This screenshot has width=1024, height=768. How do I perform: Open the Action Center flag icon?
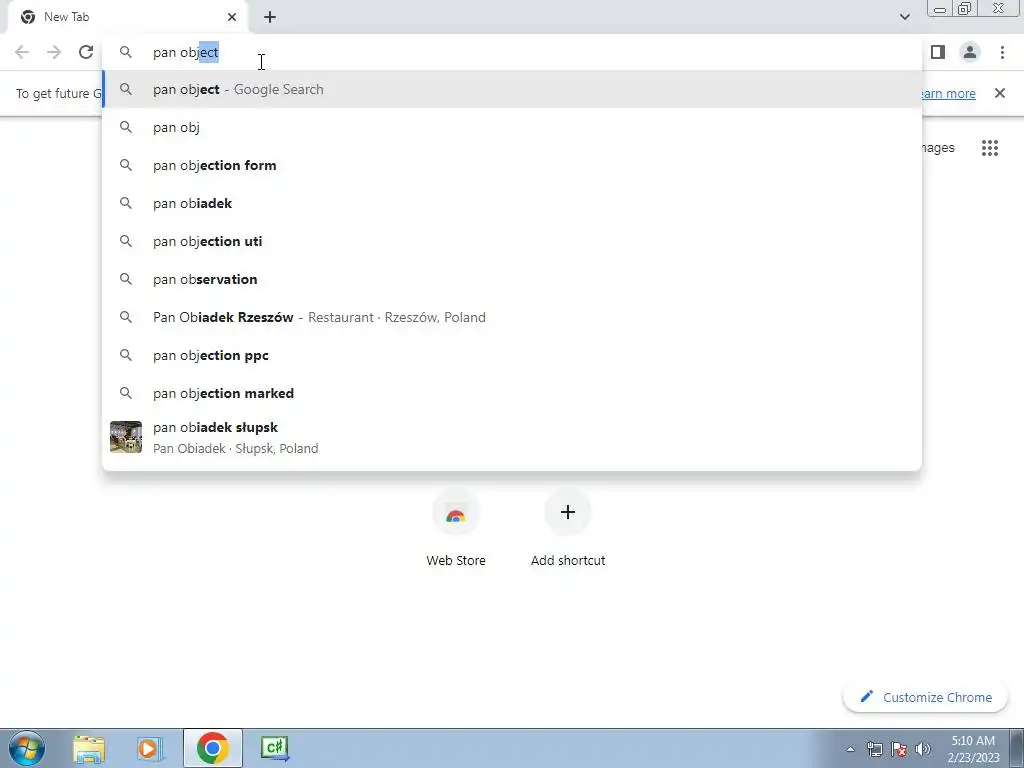(899, 749)
